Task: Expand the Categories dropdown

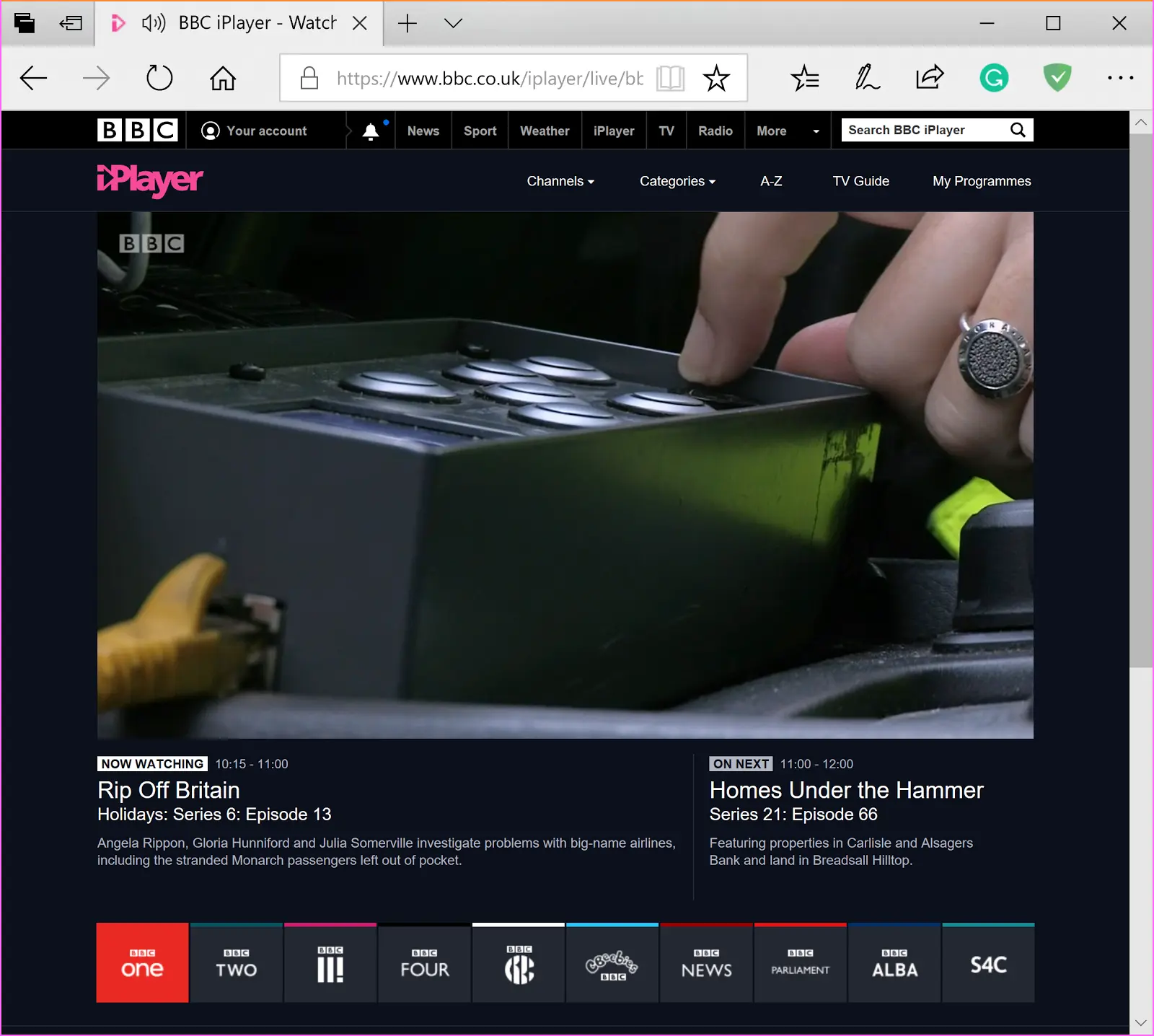Action: pos(677,181)
